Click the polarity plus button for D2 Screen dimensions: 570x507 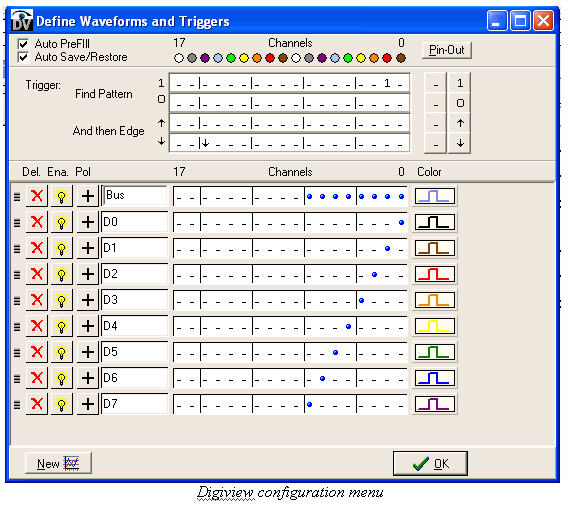(88, 274)
